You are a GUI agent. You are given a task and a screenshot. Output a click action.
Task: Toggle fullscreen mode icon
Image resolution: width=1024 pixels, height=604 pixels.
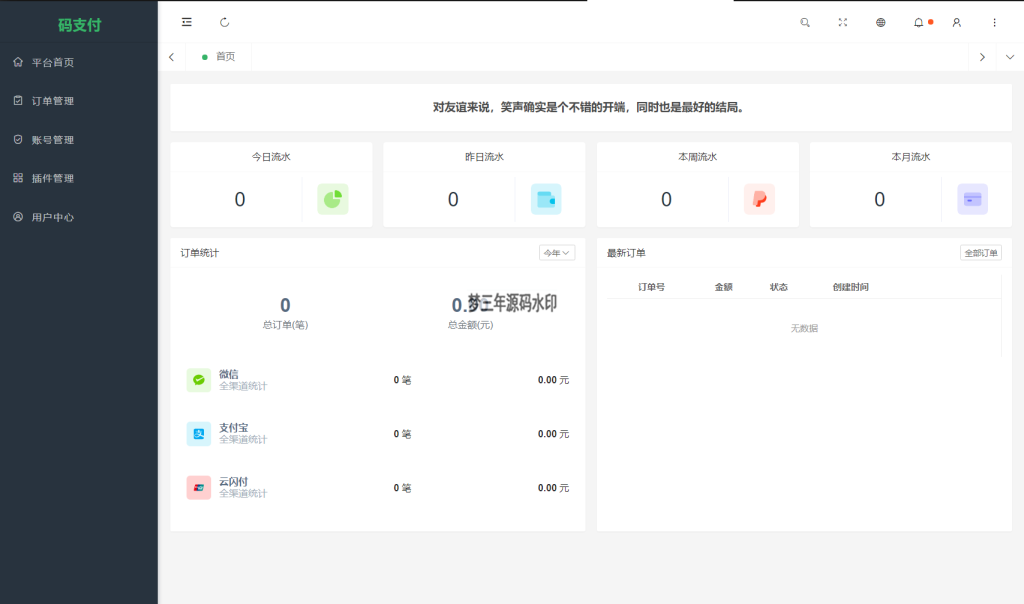coord(842,22)
